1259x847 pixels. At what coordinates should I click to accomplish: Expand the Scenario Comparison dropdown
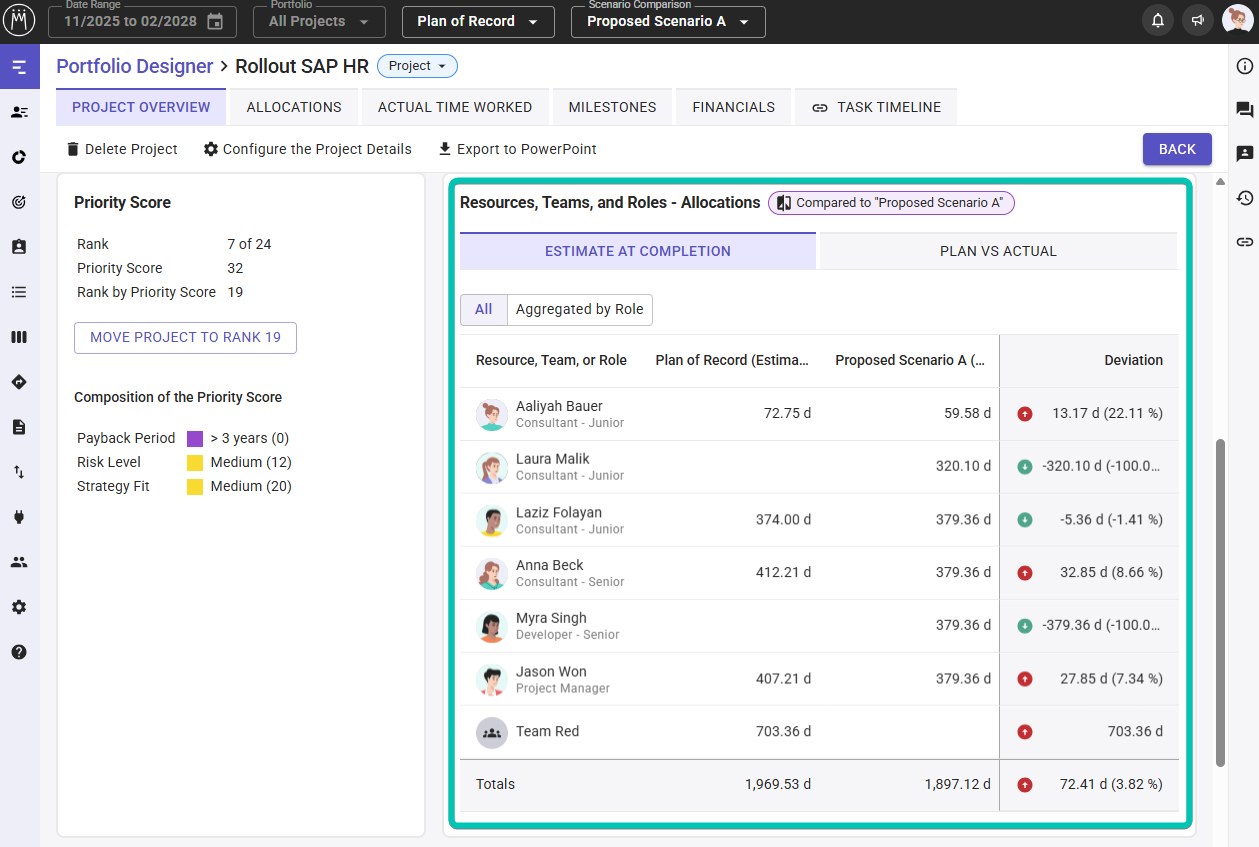coord(667,22)
